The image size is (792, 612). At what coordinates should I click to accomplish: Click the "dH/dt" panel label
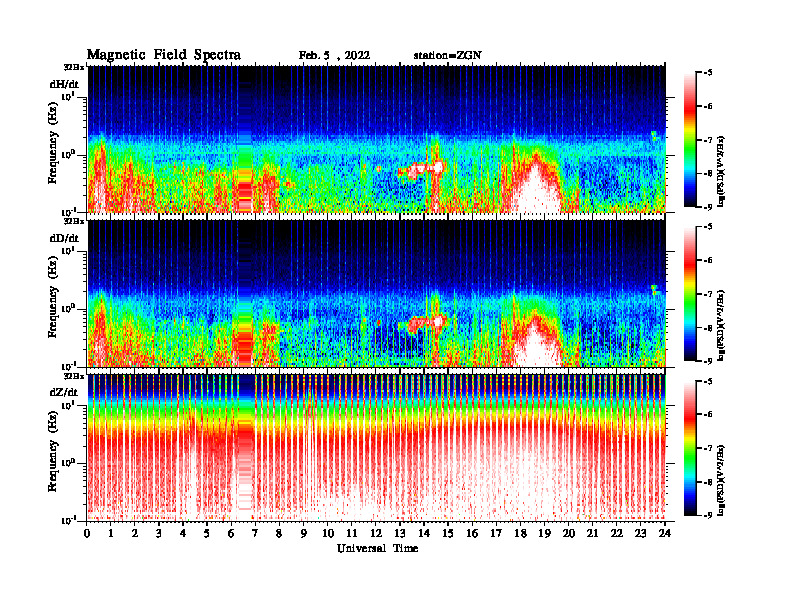coord(64,84)
